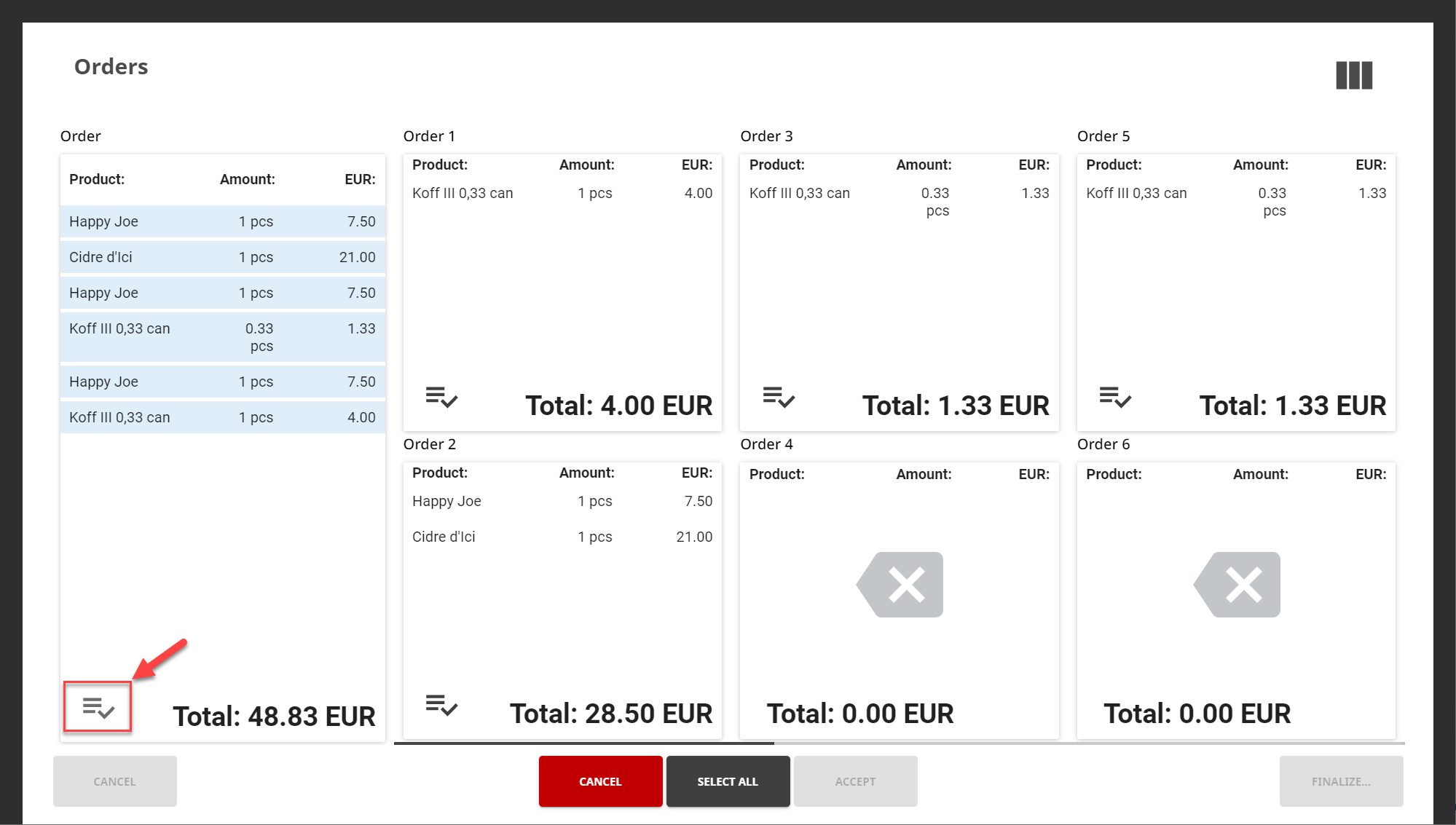
Task: Click the FINALIZE... button
Action: tap(1341, 781)
